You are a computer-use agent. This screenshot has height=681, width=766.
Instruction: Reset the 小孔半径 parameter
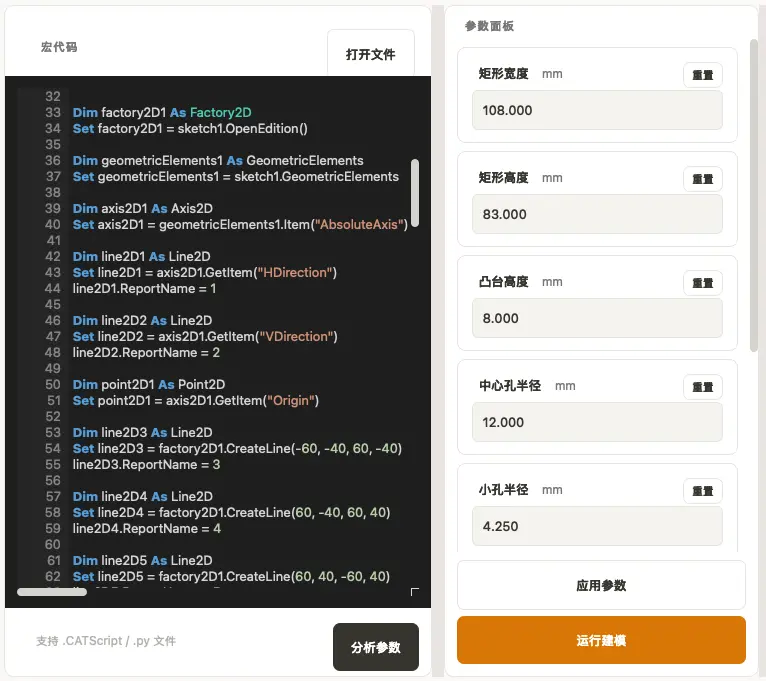[702, 491]
